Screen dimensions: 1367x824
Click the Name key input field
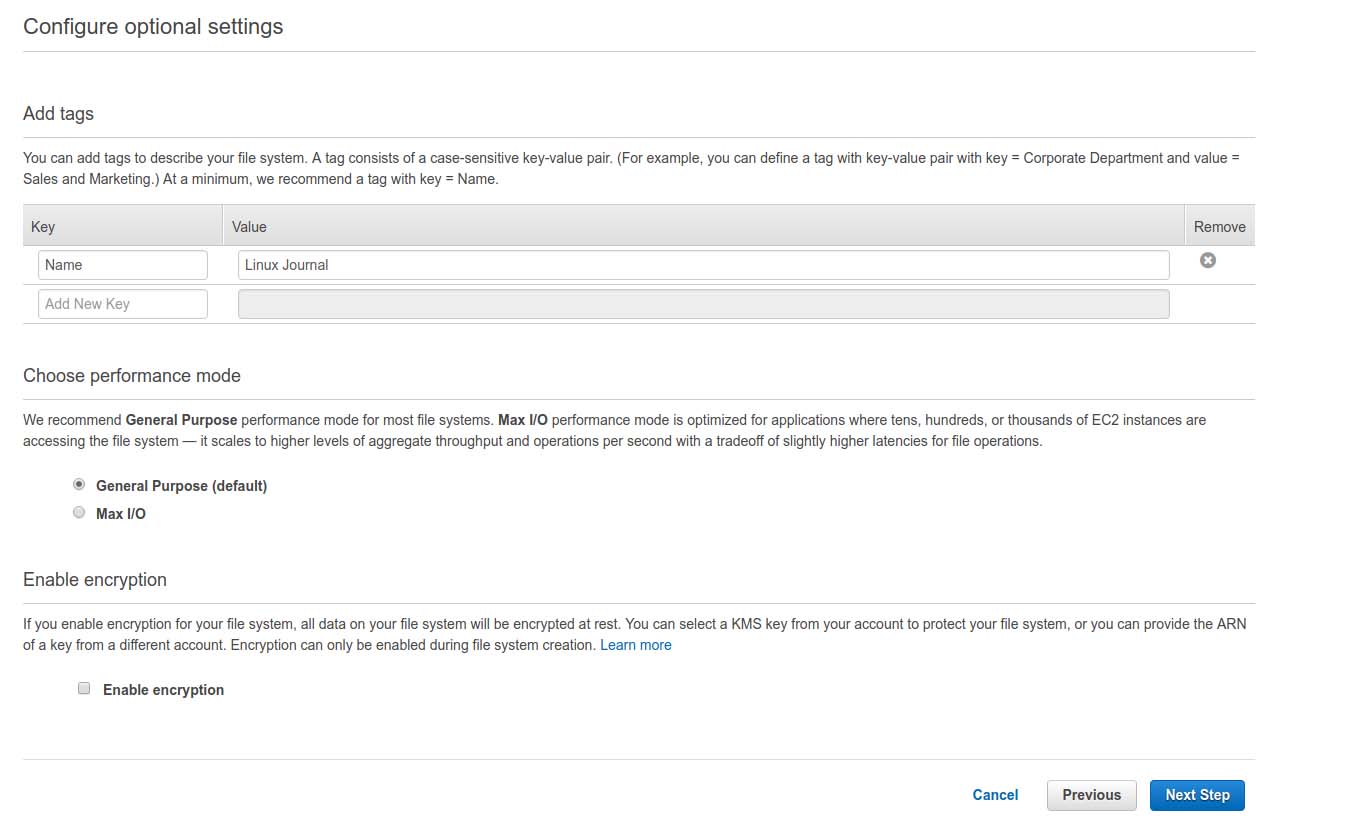click(122, 265)
